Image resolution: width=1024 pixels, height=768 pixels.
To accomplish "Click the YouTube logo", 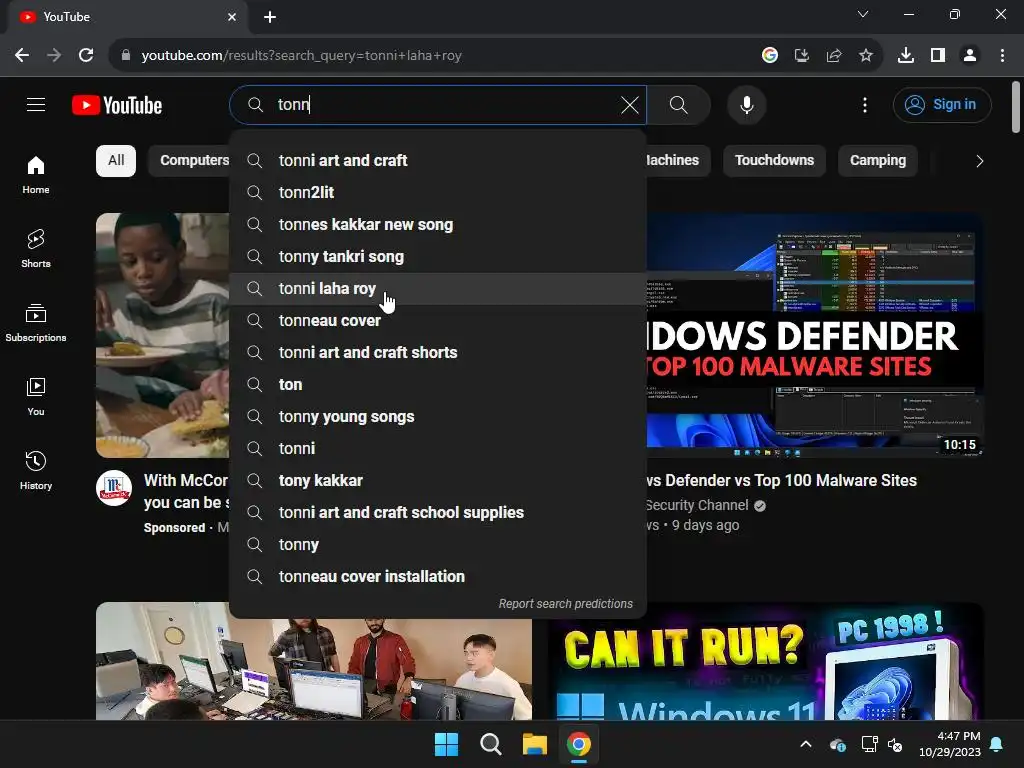I will click(117, 105).
